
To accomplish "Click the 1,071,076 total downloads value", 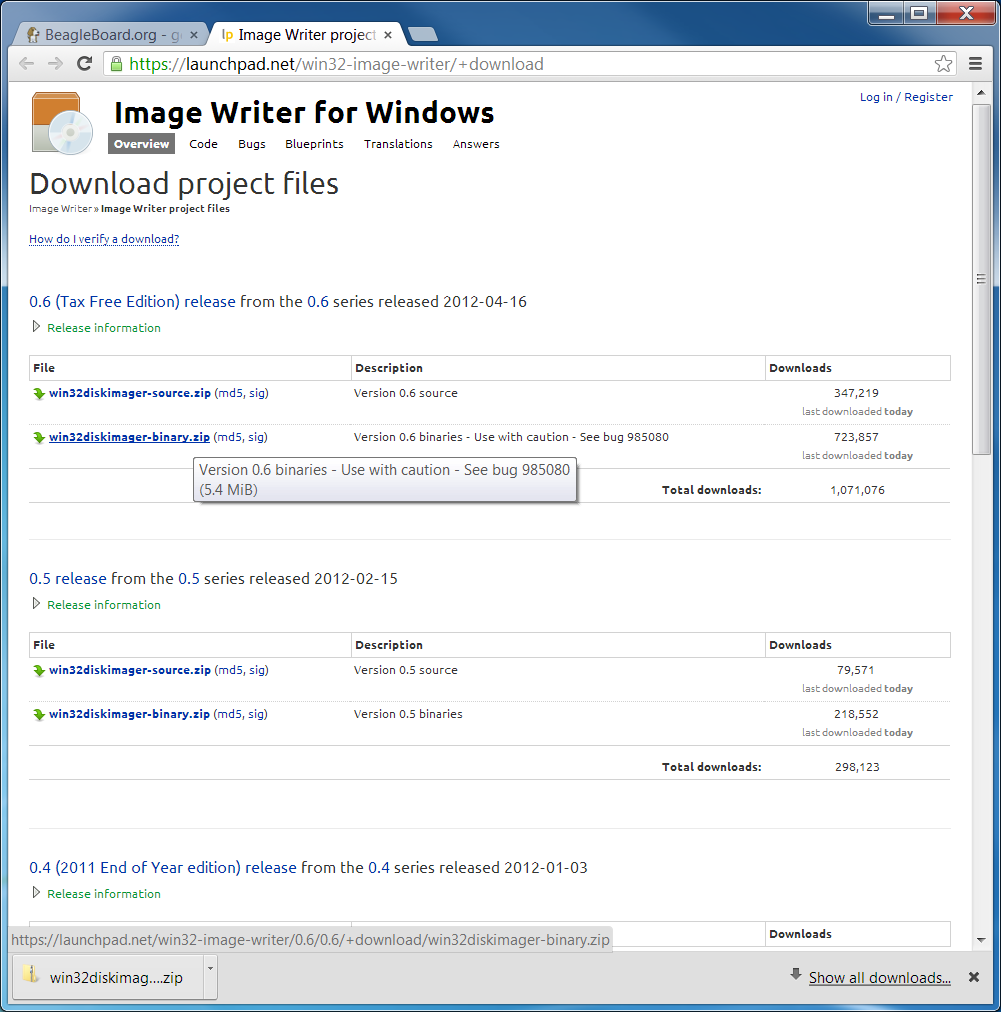I will point(857,490).
